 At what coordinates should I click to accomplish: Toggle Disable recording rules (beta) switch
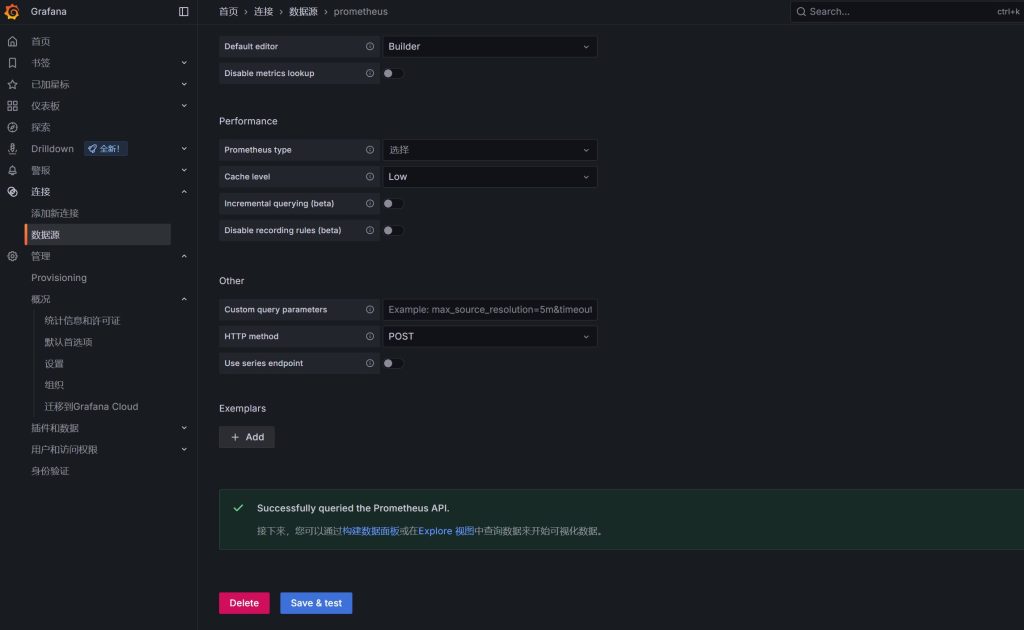click(393, 230)
